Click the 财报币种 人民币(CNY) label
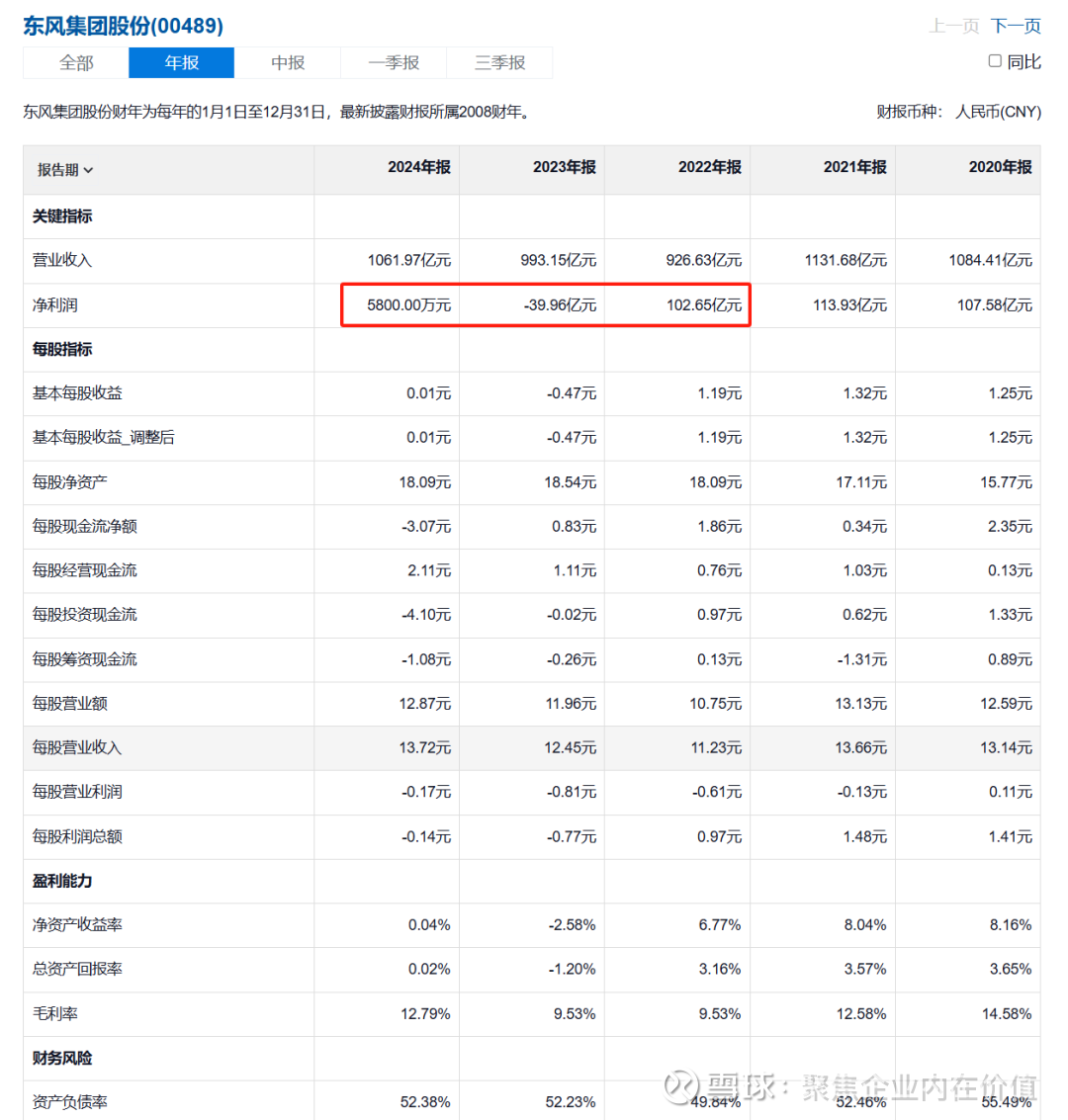Image resolution: width=1068 pixels, height=1120 pixels. [x=958, y=112]
